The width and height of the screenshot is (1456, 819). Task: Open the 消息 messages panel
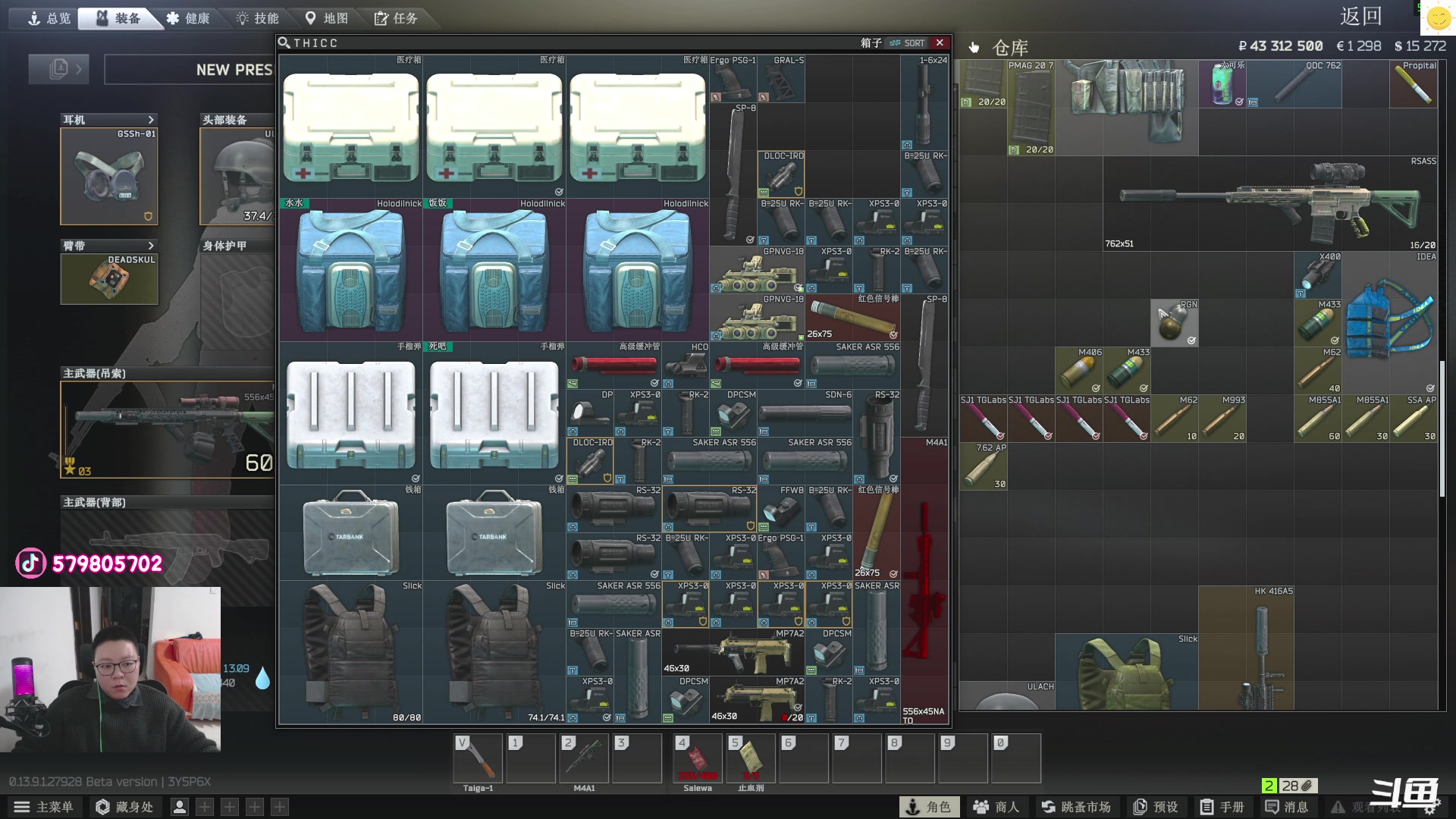(1287, 807)
